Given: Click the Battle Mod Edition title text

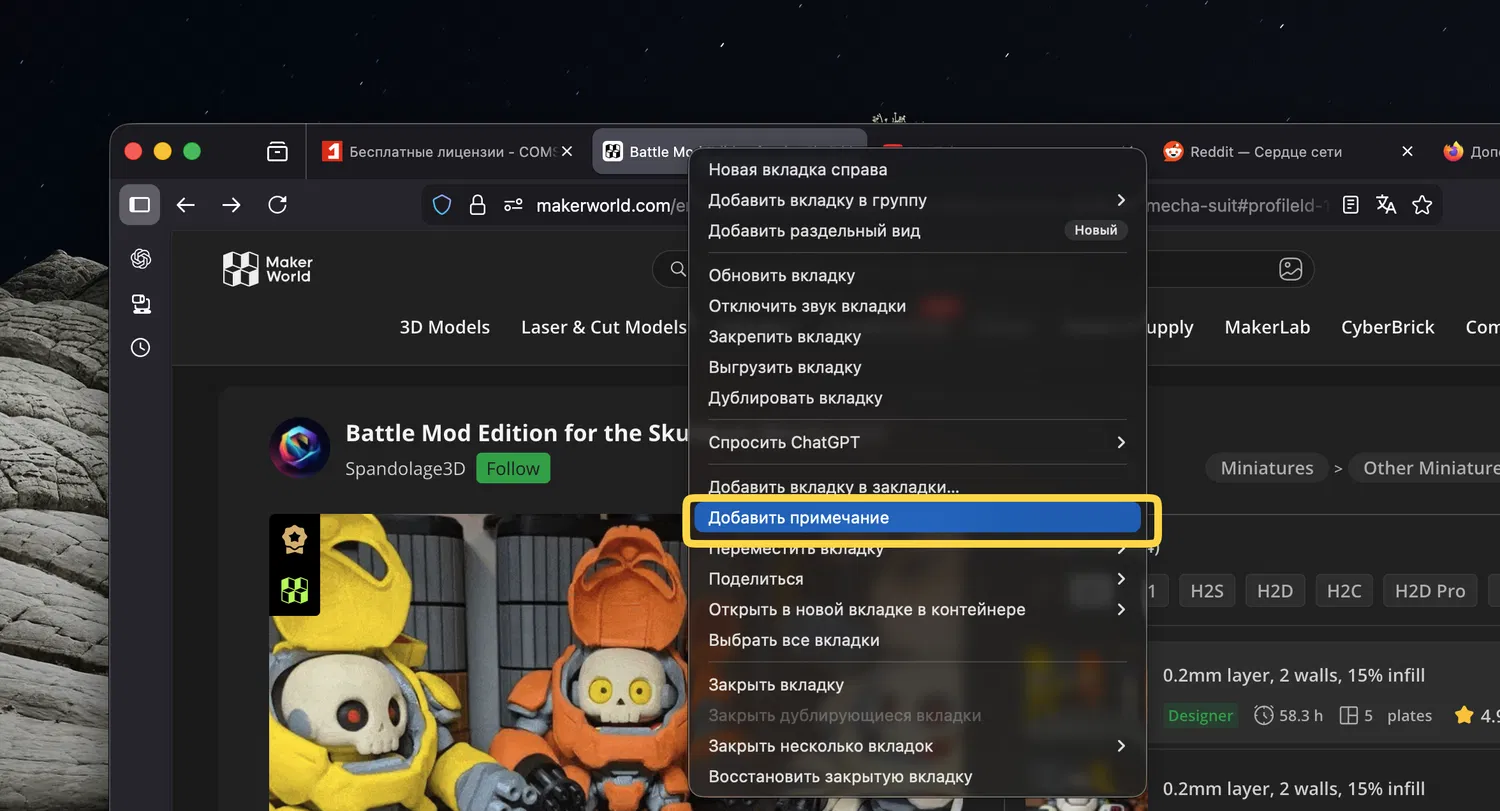Looking at the screenshot, I should pyautogui.click(x=517, y=433).
